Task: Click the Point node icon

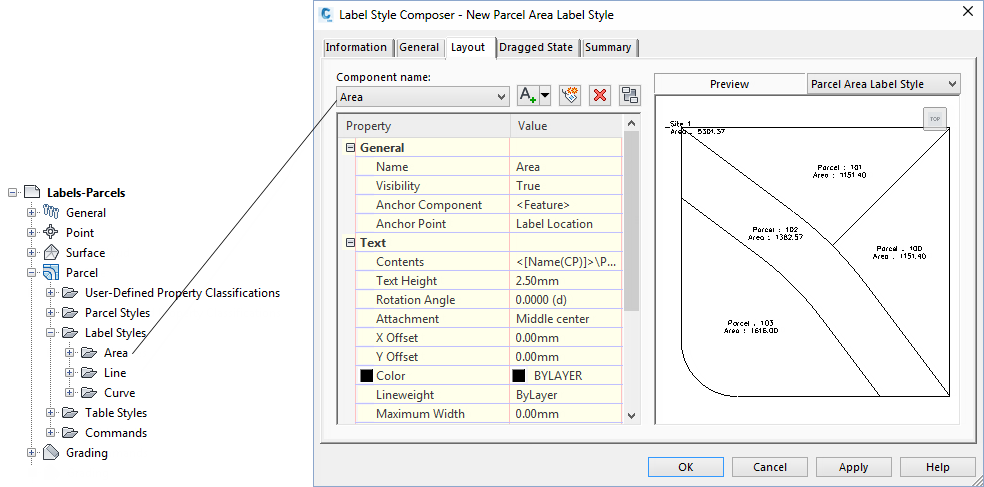Action: pyautogui.click(x=51, y=233)
